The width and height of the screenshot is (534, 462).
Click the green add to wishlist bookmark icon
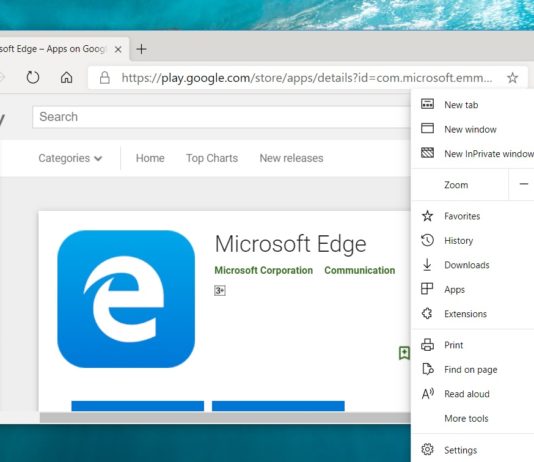click(404, 353)
